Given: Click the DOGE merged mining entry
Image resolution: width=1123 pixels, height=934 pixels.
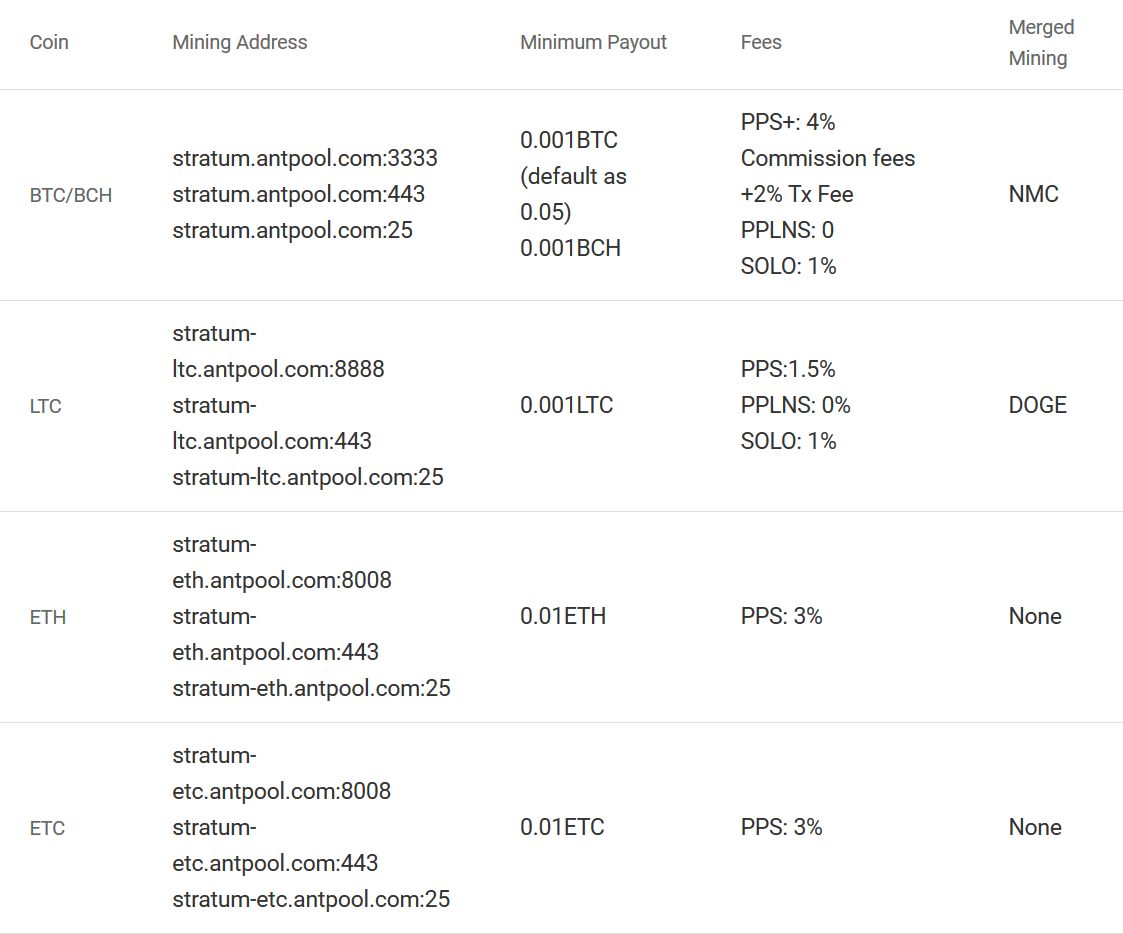Looking at the screenshot, I should pyautogui.click(x=1037, y=405).
